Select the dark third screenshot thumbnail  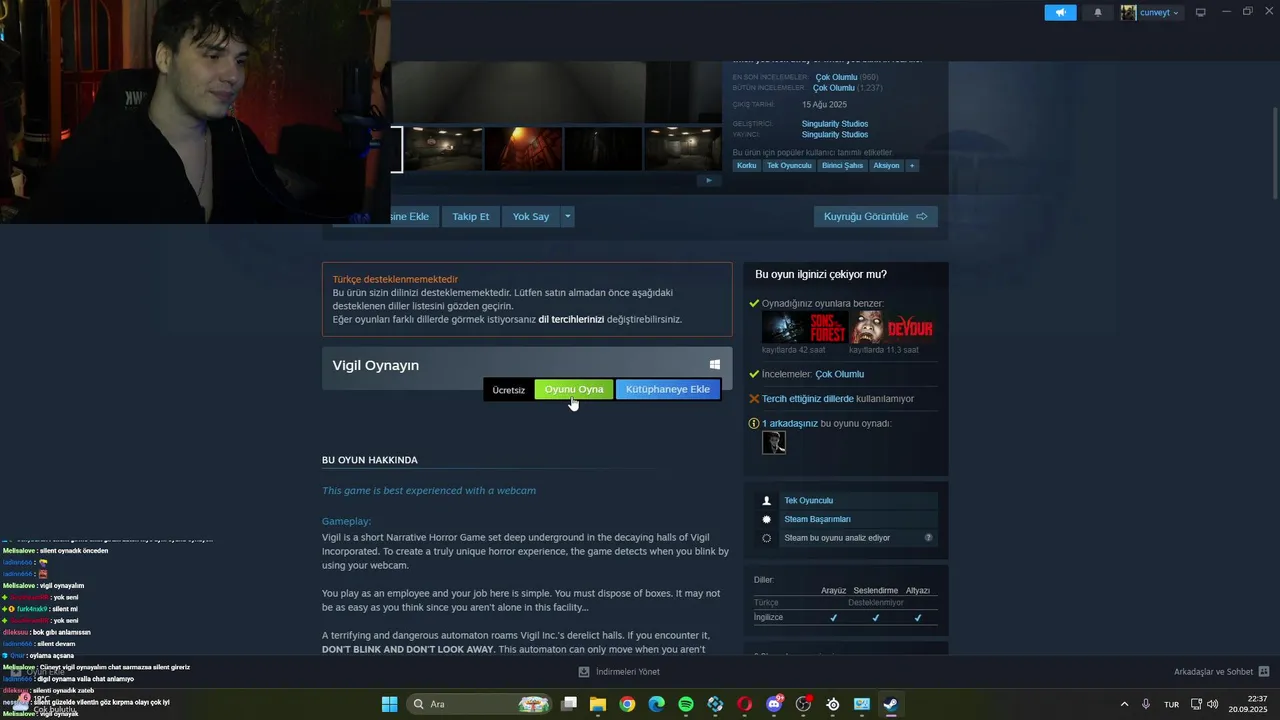603,148
